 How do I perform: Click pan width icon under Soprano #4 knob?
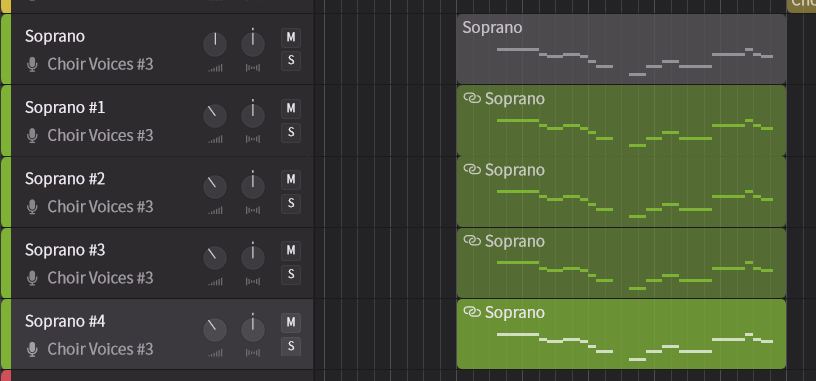(253, 353)
